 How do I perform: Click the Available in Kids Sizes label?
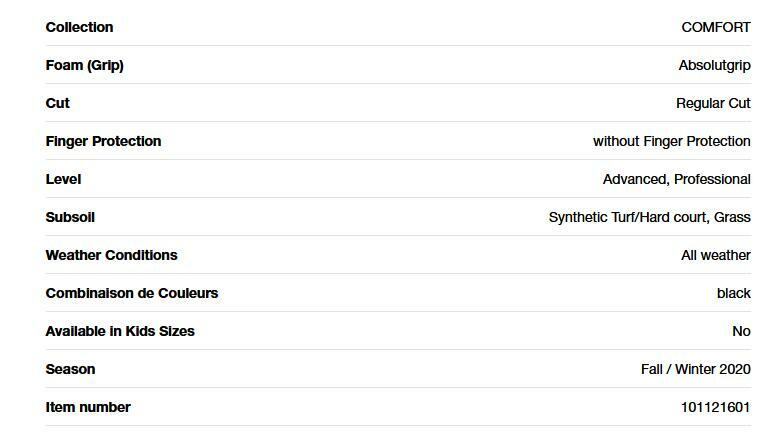click(120, 331)
